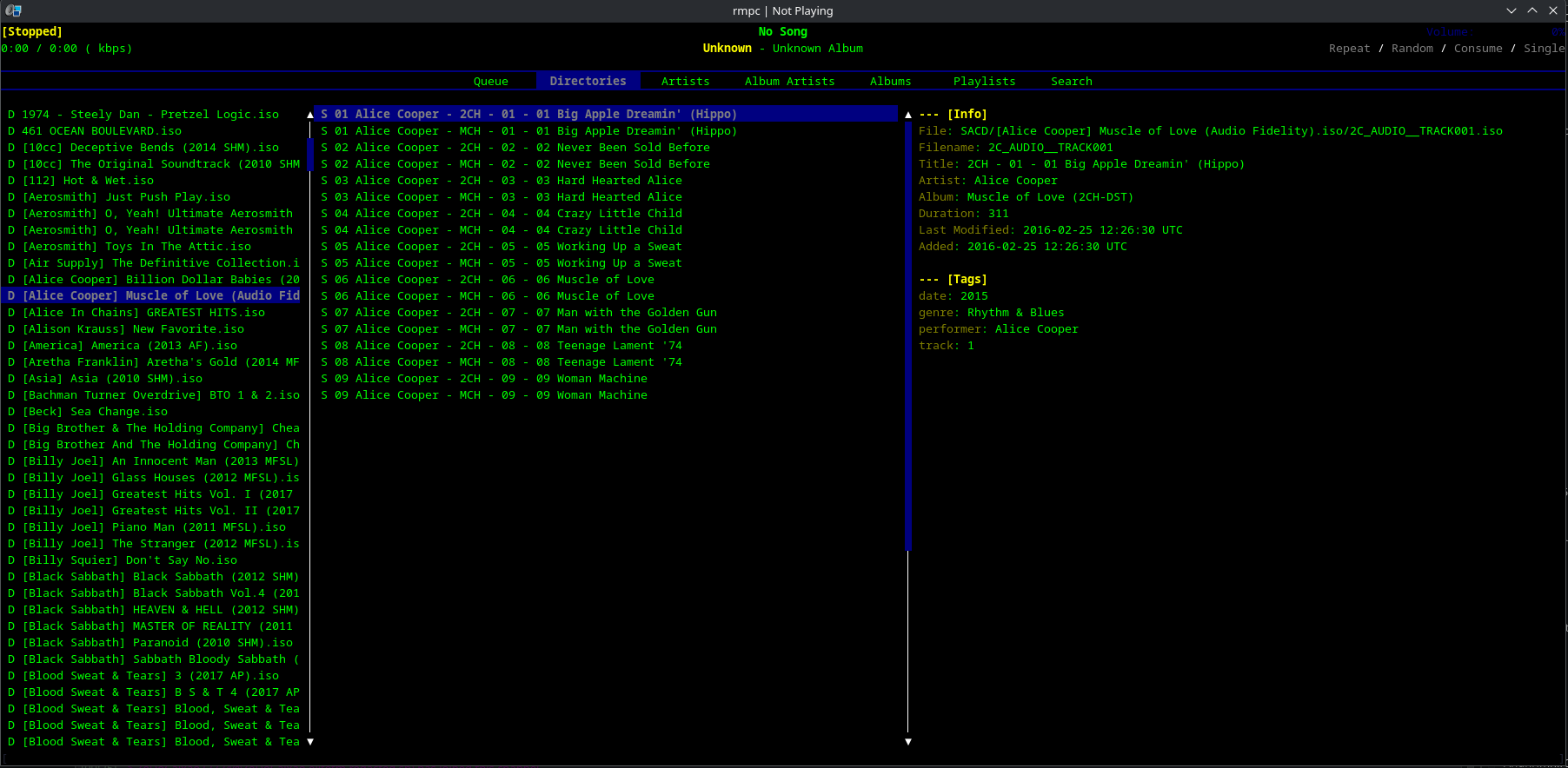Image resolution: width=1568 pixels, height=768 pixels.
Task: Open '[Black Sabbath] Paranoid (2010 SHM).iso'
Action: [154, 643]
